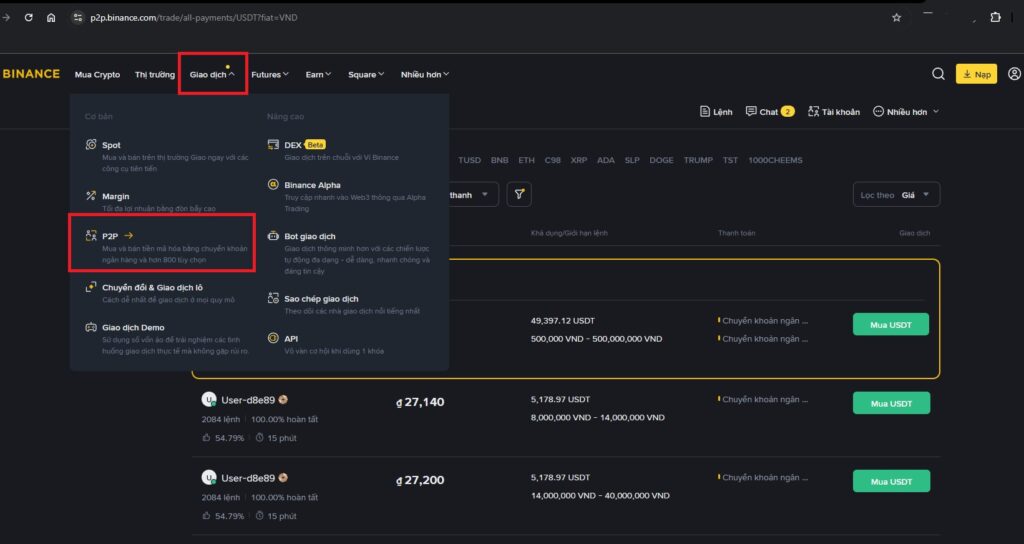Bookmark this page with the star icon
This screenshot has width=1024, height=544.
point(897,18)
